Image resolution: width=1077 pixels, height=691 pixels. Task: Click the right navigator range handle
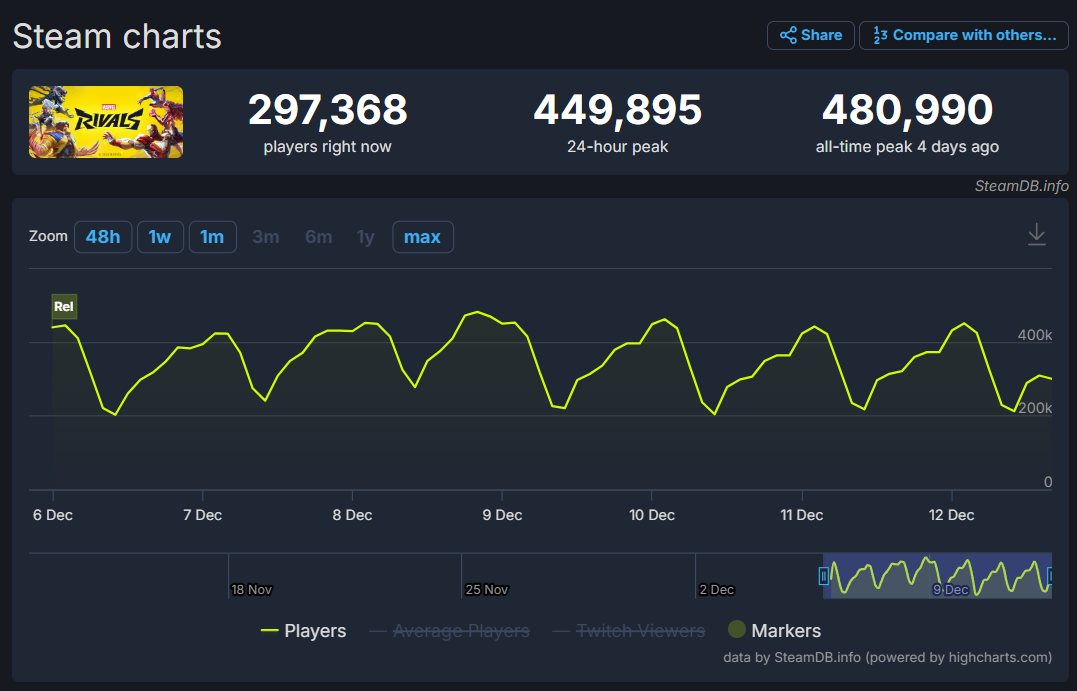(x=1050, y=576)
